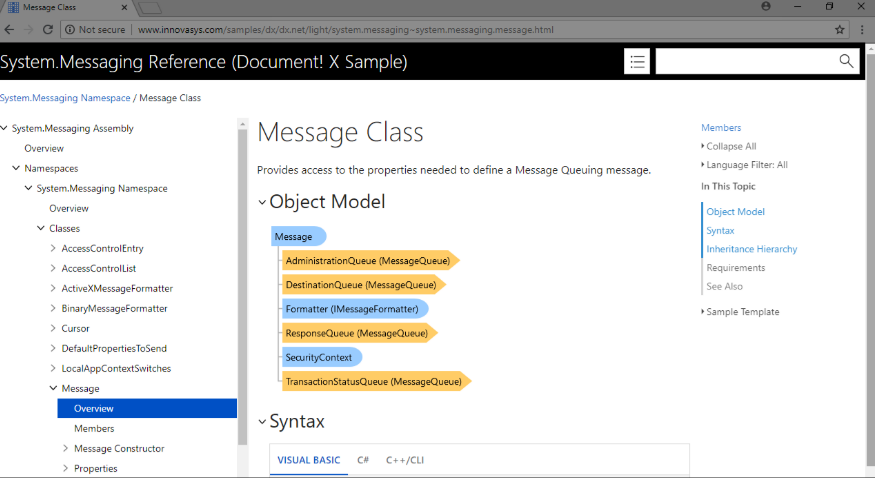The width and height of the screenshot is (875, 478).
Task: Expand the Message Constructor tree node
Action: [65, 448]
